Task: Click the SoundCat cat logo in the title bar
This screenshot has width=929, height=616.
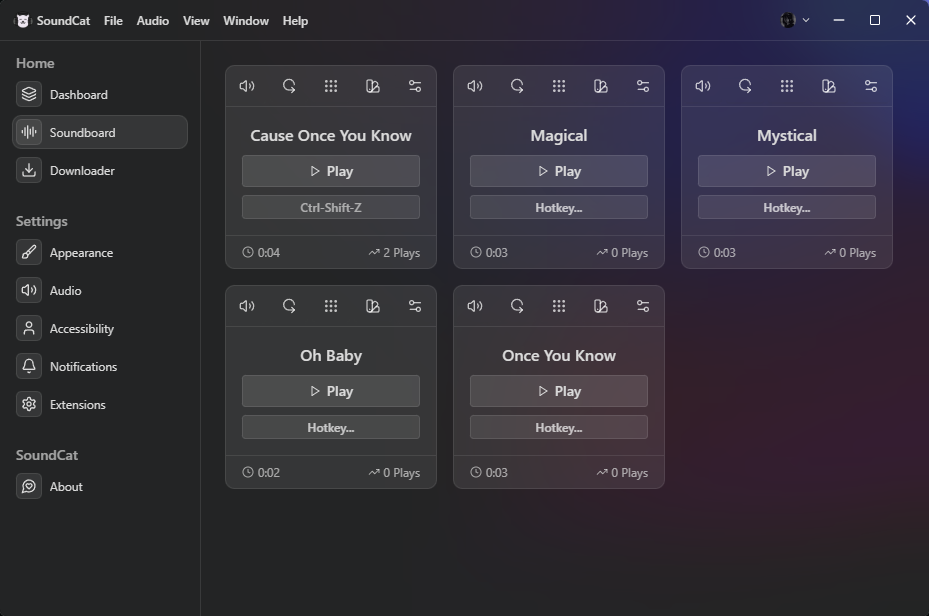Action: click(22, 20)
